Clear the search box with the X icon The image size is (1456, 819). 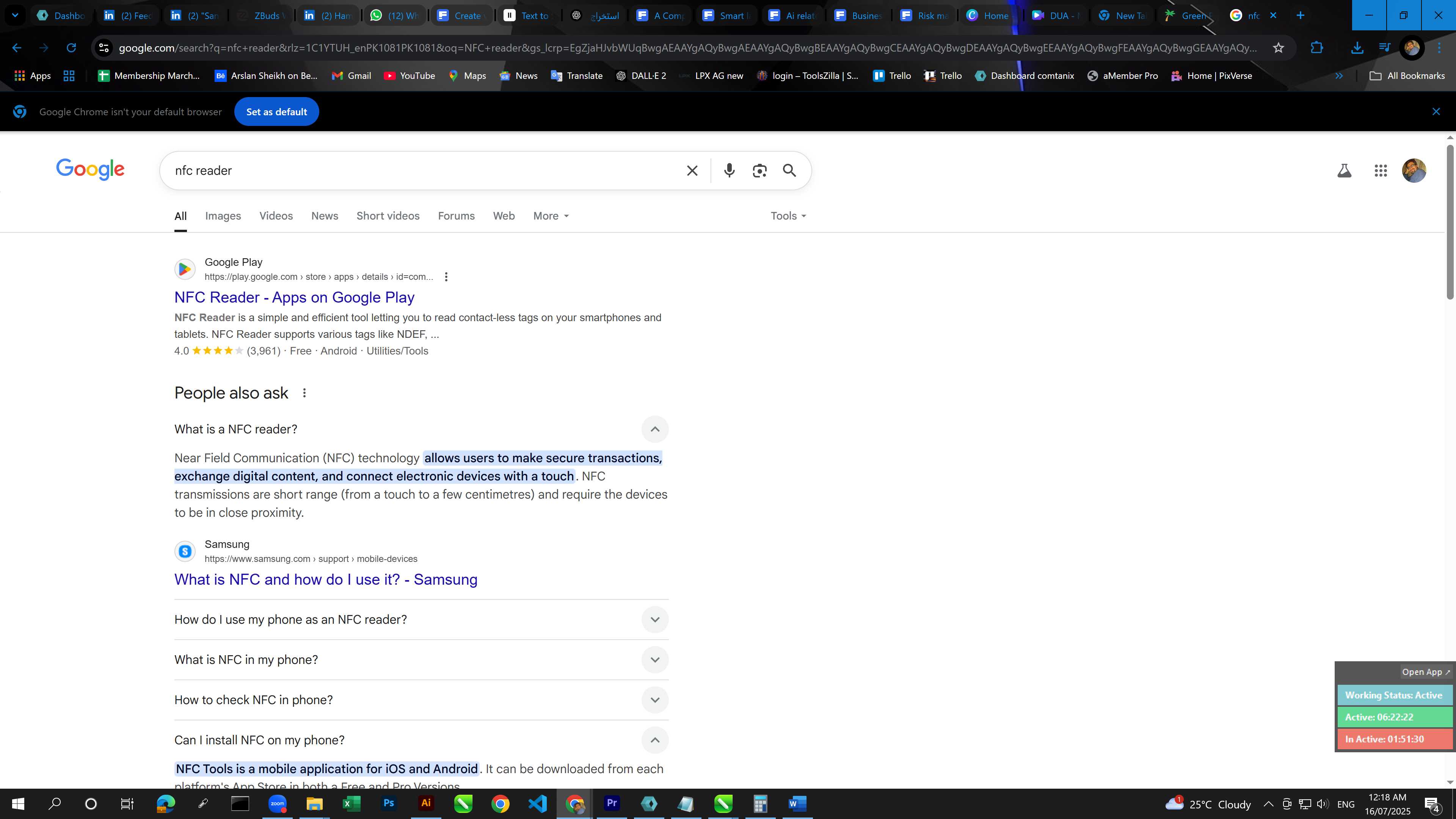tap(692, 171)
